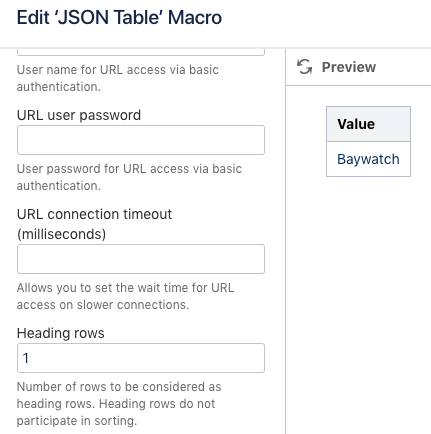Click the user password basic authentication description

[129, 177]
